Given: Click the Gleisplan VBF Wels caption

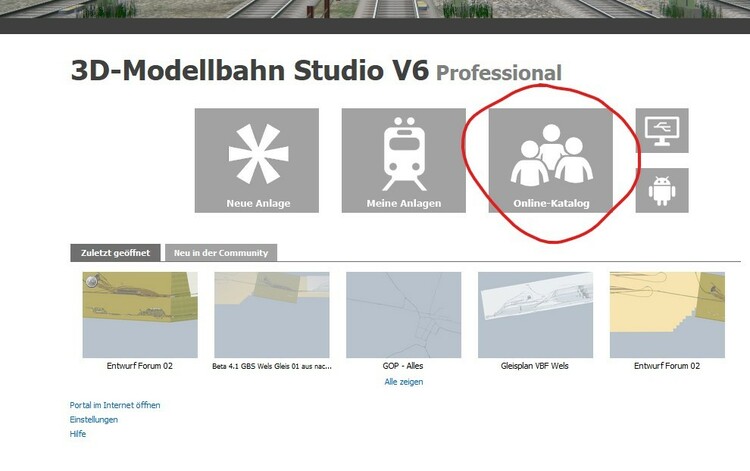Looking at the screenshot, I should point(535,366).
